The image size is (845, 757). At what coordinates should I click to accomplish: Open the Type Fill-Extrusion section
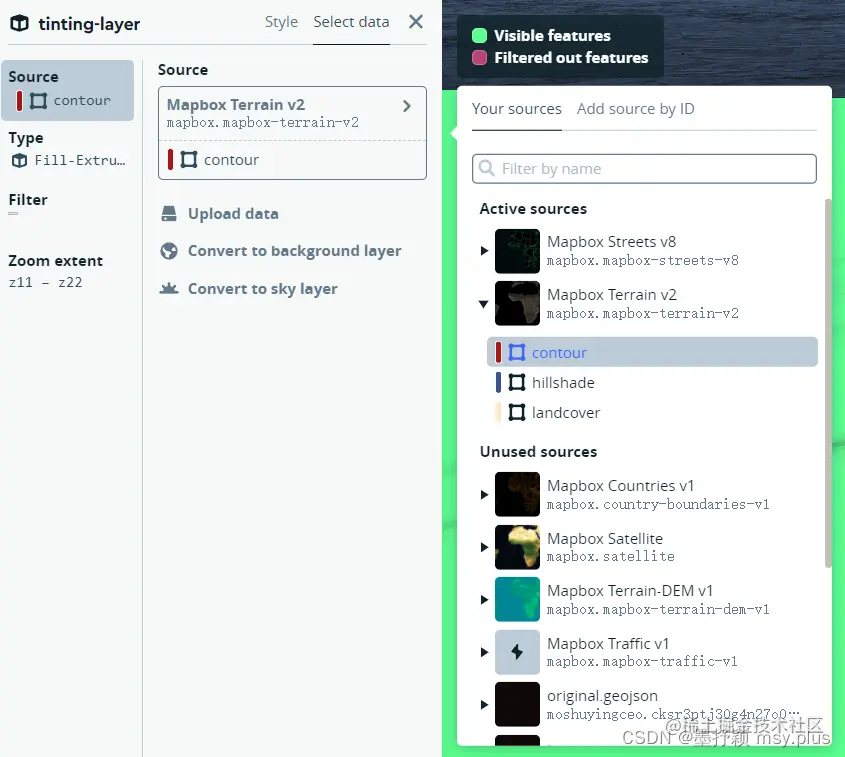(x=67, y=150)
